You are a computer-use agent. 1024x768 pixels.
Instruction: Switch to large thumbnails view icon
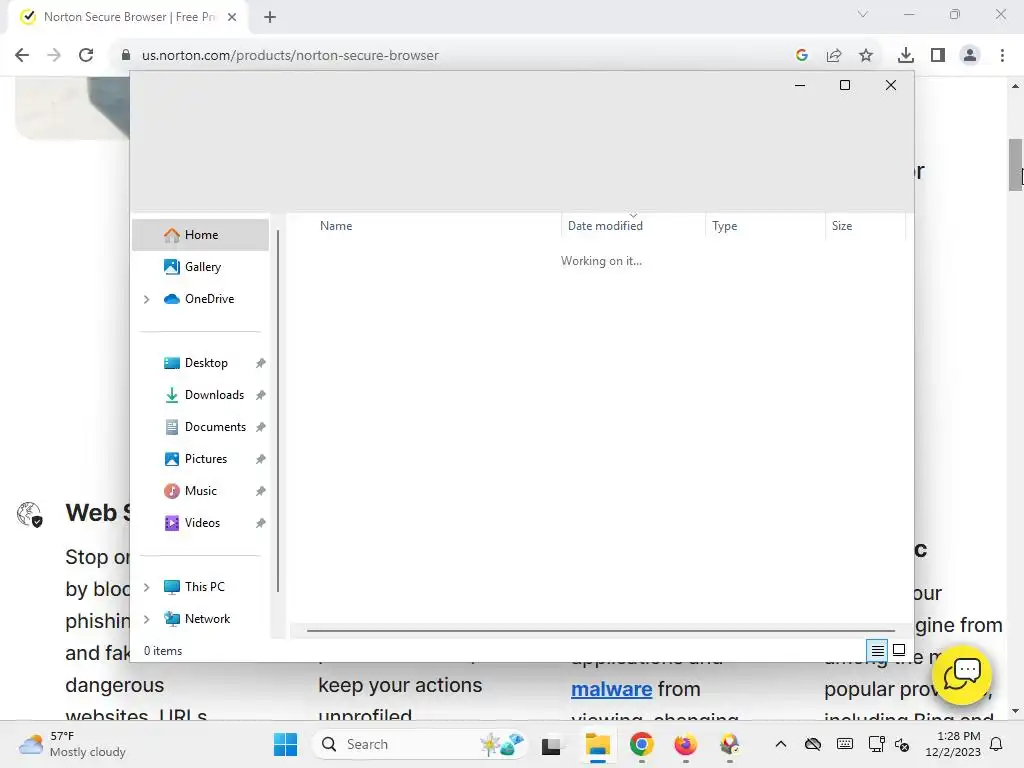click(899, 650)
